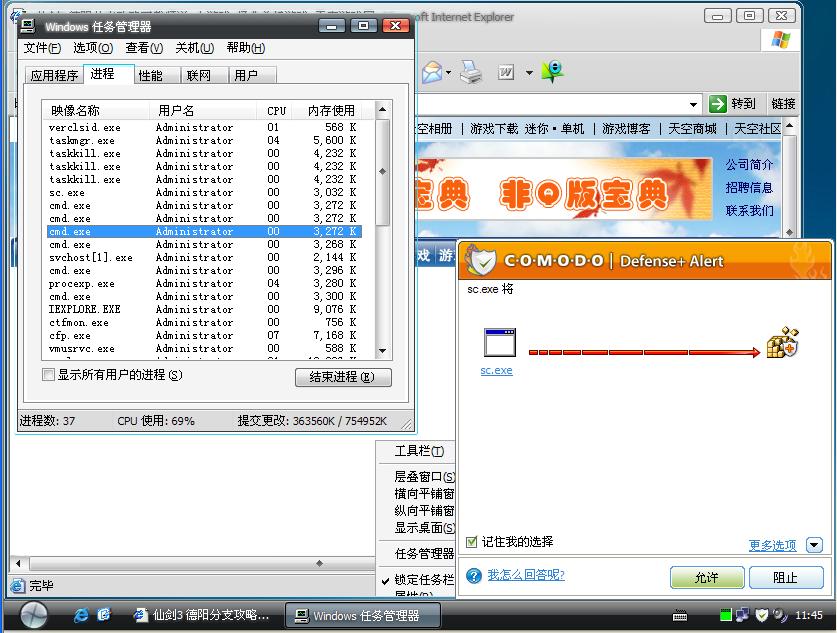The width and height of the screenshot is (837, 633).
Task: Click the Mail icon in Internet Explorer toolbar
Action: coord(432,72)
